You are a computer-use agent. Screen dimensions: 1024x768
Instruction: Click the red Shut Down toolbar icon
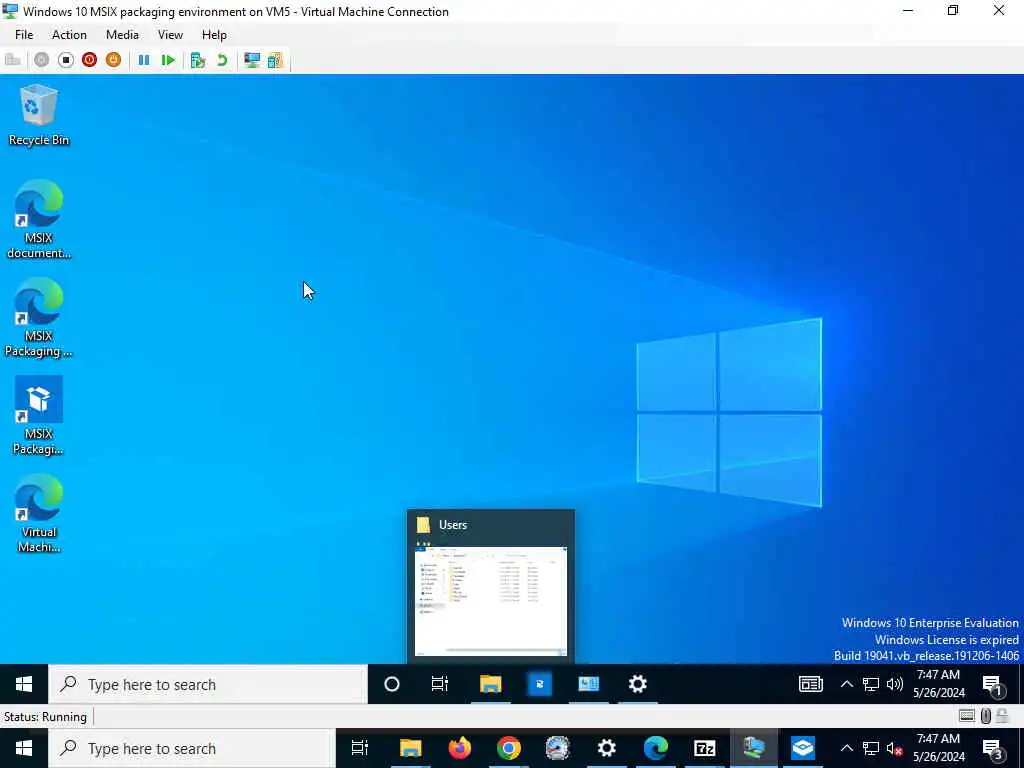[x=89, y=60]
